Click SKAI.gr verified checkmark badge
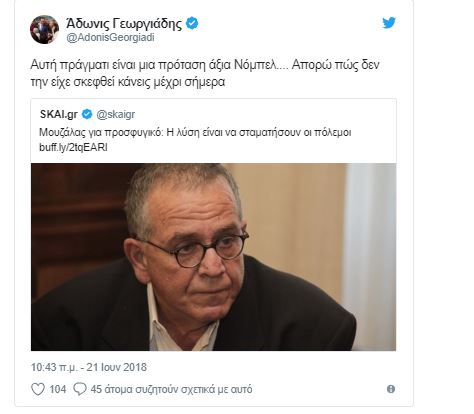Image resolution: width=474 pixels, height=414 pixels. [87, 114]
